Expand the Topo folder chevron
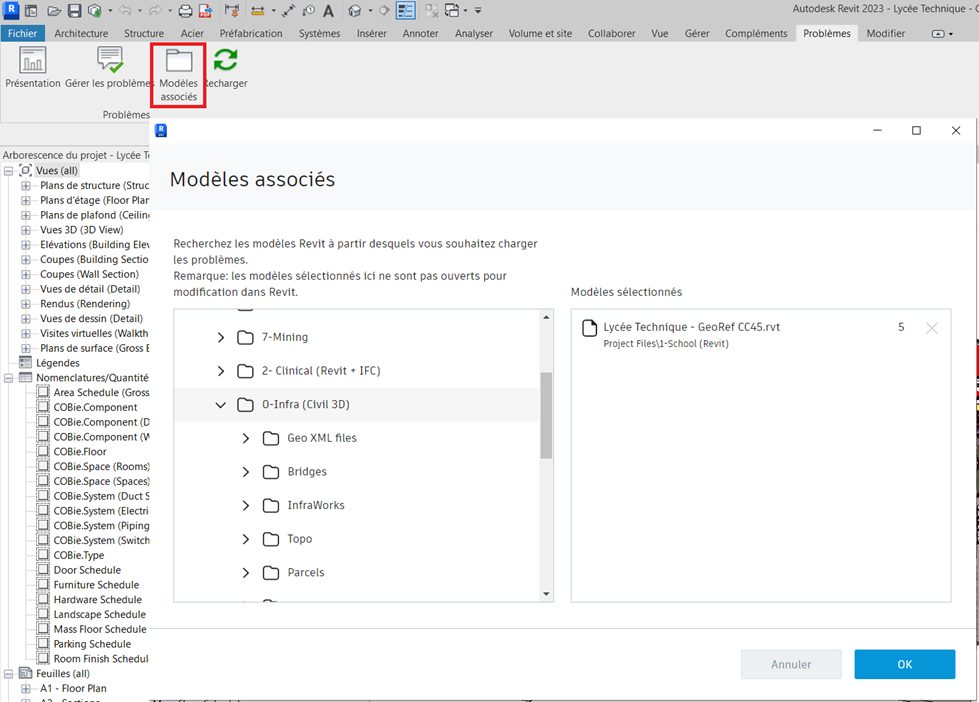Viewport: 979px width, 702px height. pyautogui.click(x=246, y=539)
